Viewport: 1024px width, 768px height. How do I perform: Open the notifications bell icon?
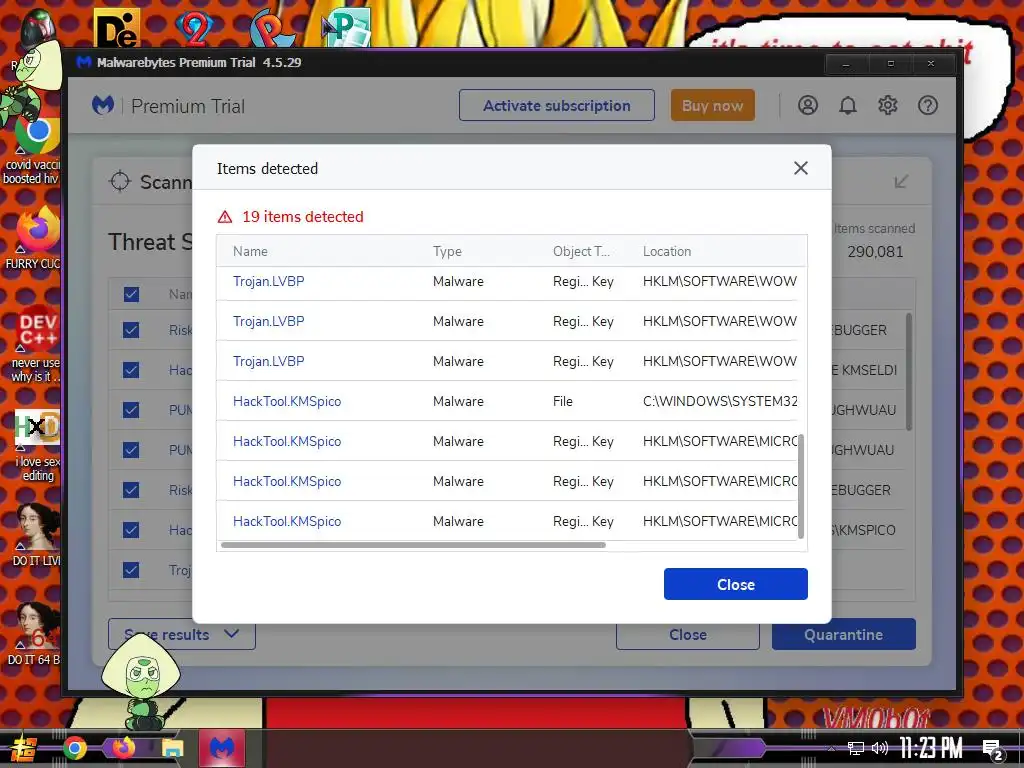pos(848,105)
